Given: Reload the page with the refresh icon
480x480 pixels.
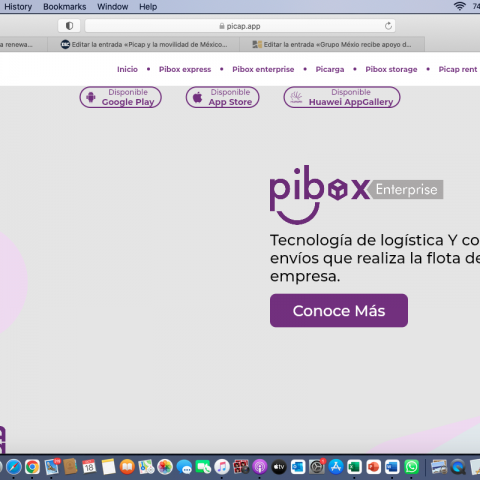Looking at the screenshot, I should tap(388, 26).
